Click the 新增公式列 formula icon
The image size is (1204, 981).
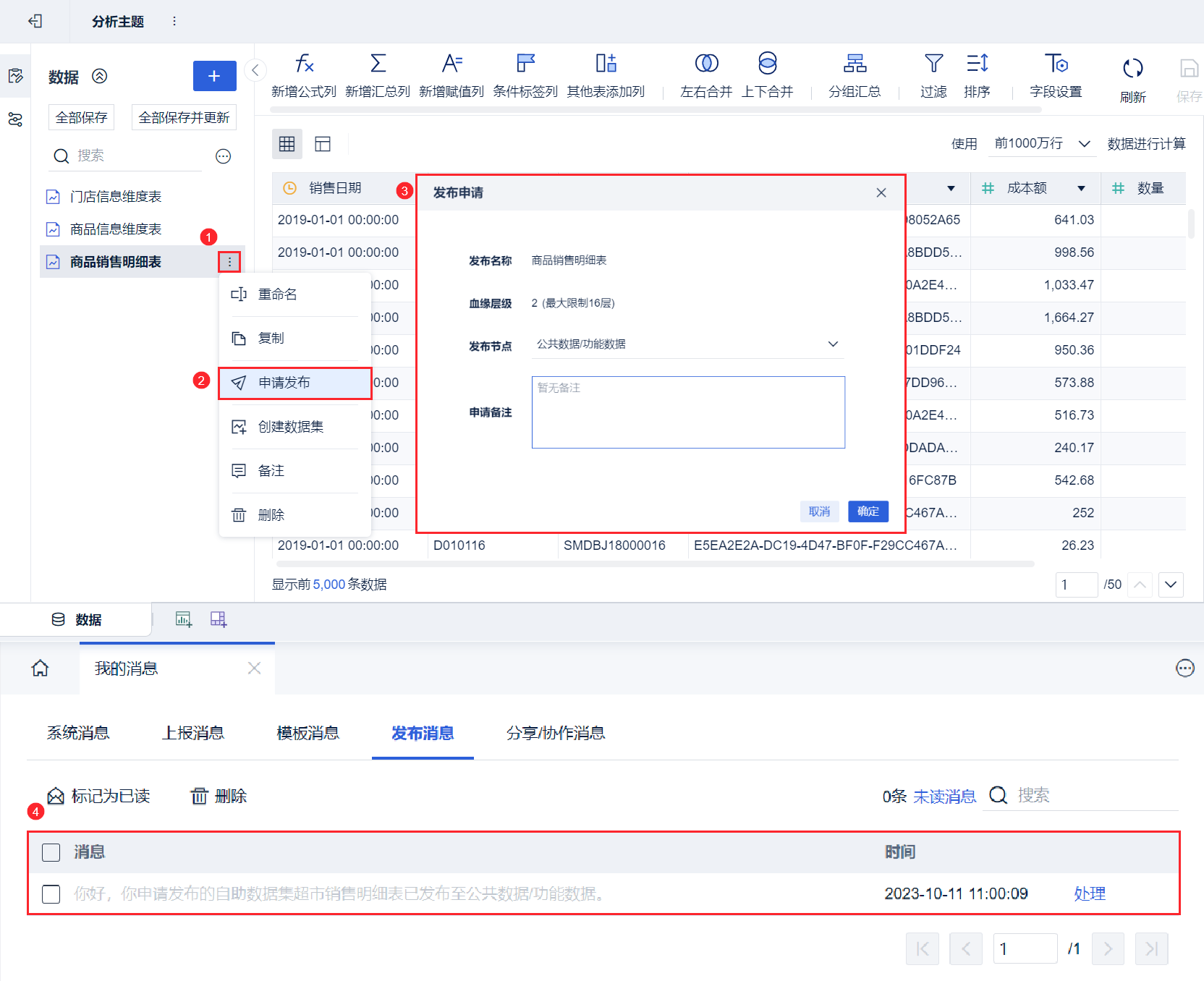(x=304, y=64)
